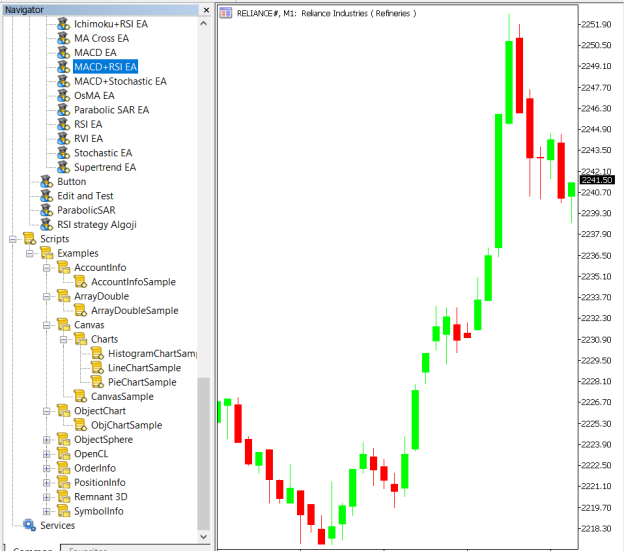
Task: Select the RSI strategy Algoji label
Action: click(x=97, y=224)
